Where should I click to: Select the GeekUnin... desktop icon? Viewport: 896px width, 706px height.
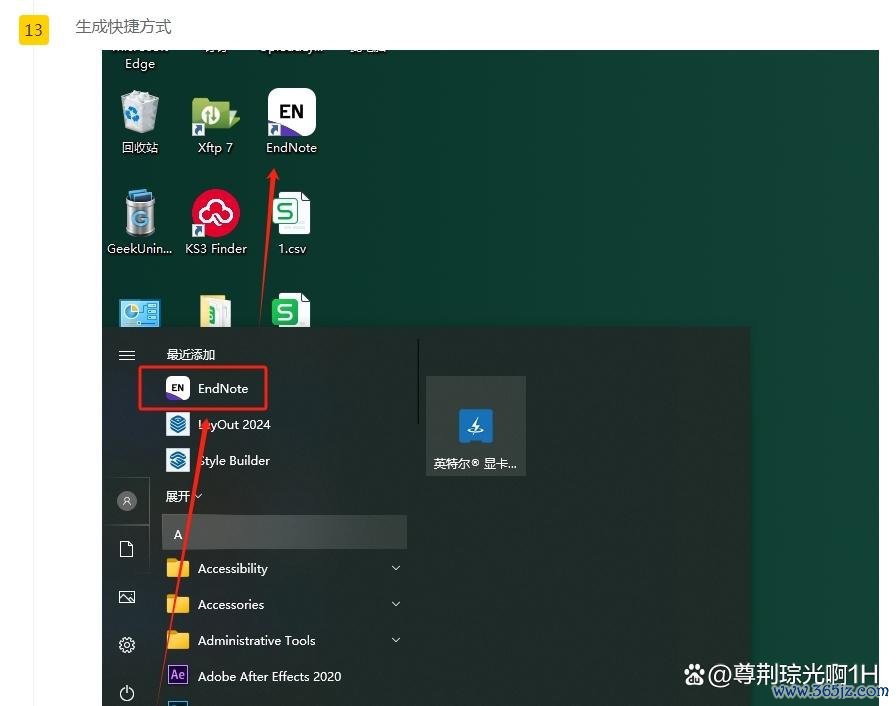click(139, 223)
